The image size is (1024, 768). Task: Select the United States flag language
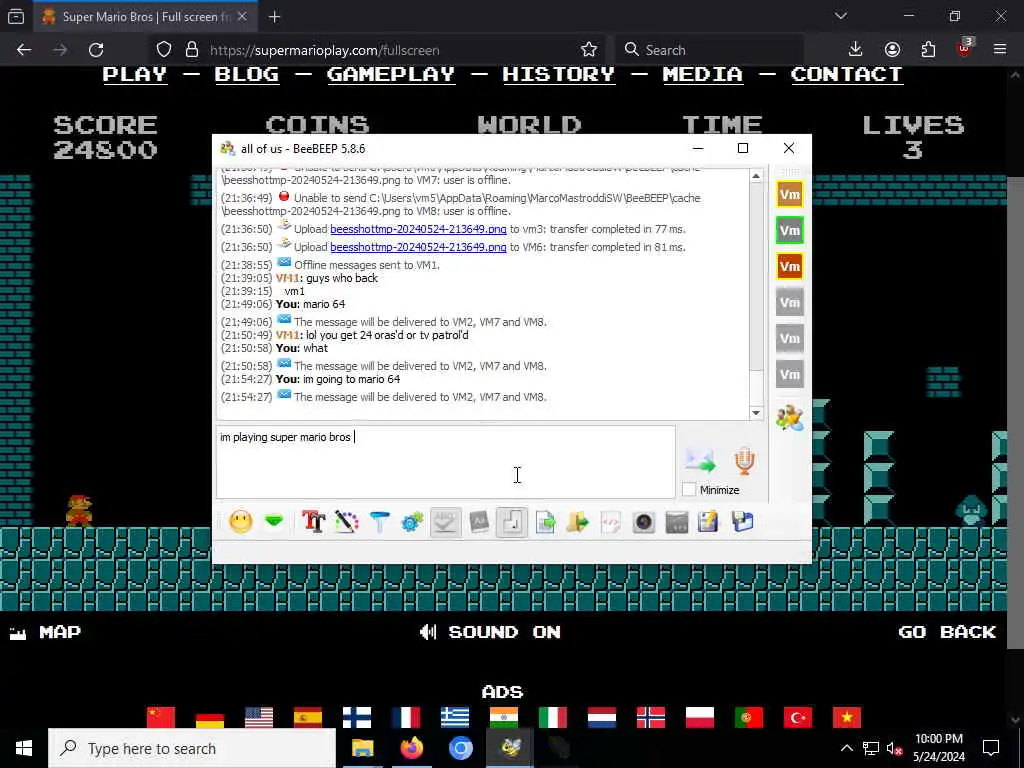point(259,716)
